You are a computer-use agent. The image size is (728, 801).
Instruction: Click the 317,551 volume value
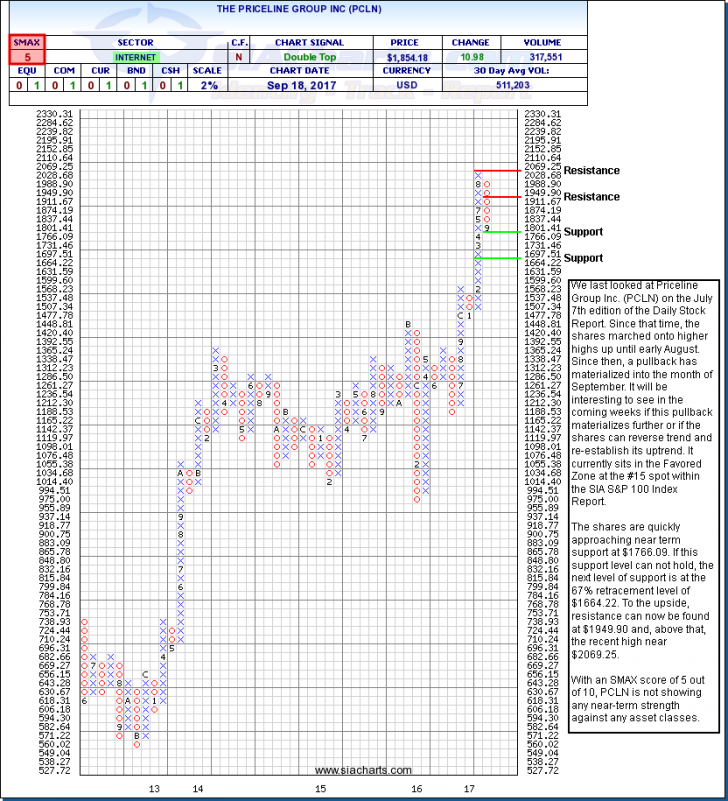point(540,56)
